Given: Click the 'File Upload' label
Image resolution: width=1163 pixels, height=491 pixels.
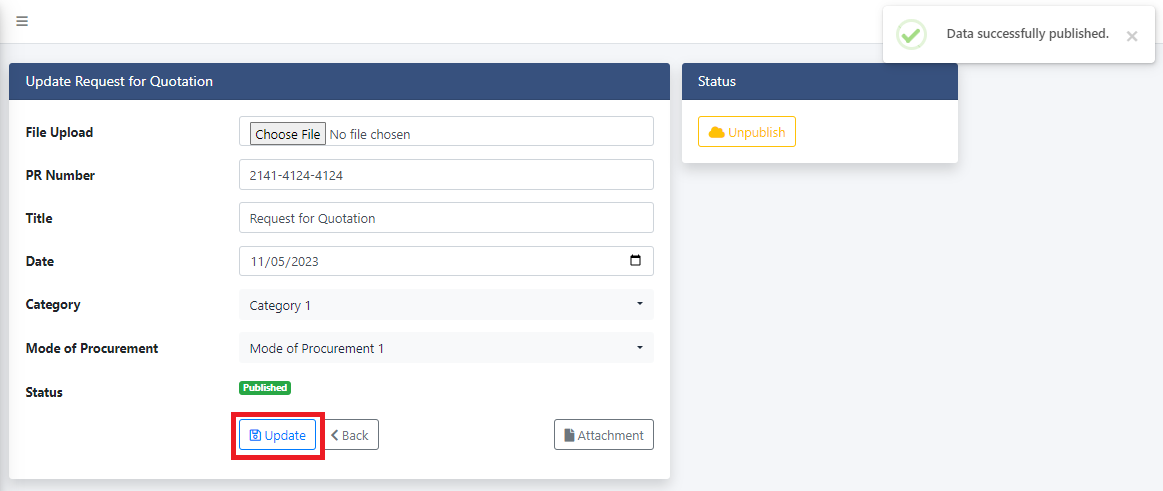Looking at the screenshot, I should (x=59, y=132).
